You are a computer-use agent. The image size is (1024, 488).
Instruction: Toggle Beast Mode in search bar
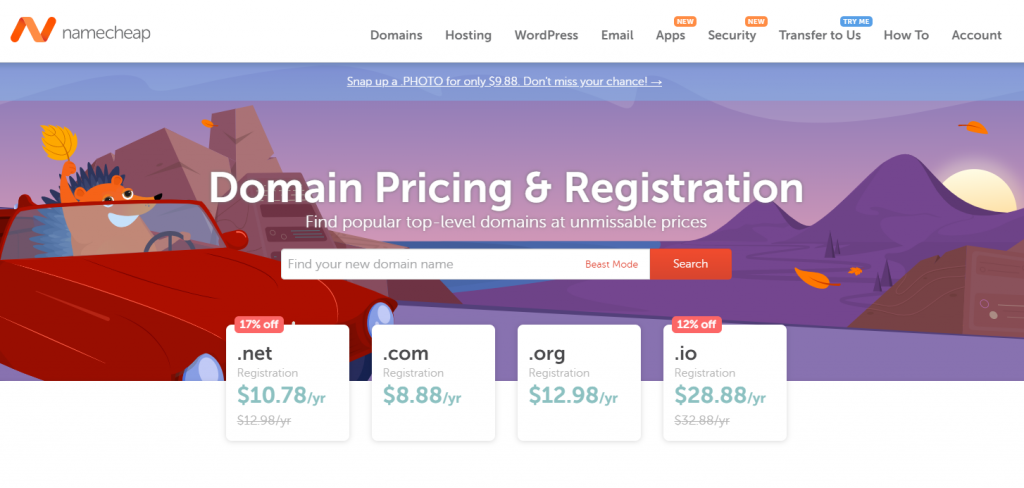tap(611, 265)
